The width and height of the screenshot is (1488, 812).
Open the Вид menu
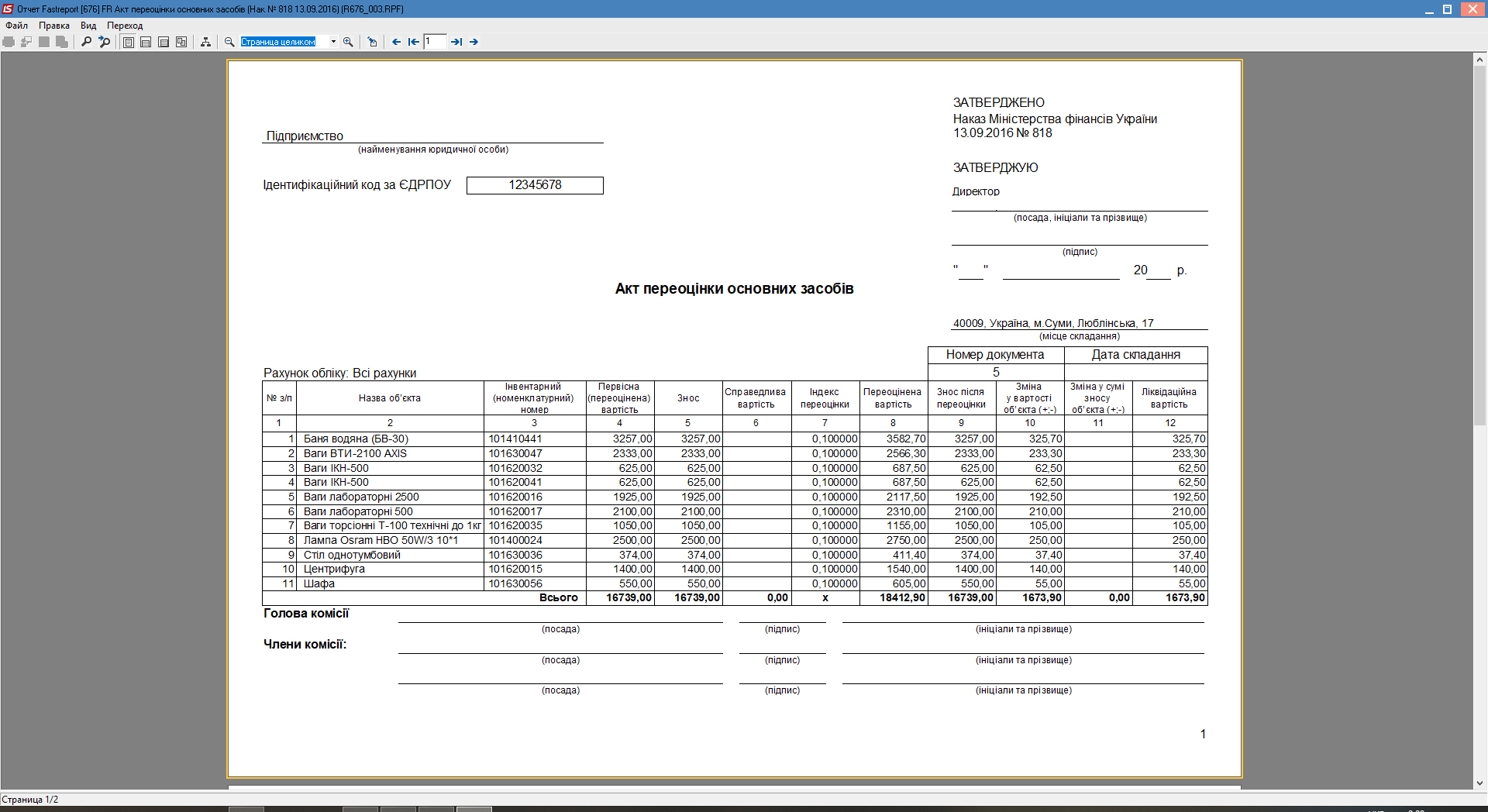(88, 26)
